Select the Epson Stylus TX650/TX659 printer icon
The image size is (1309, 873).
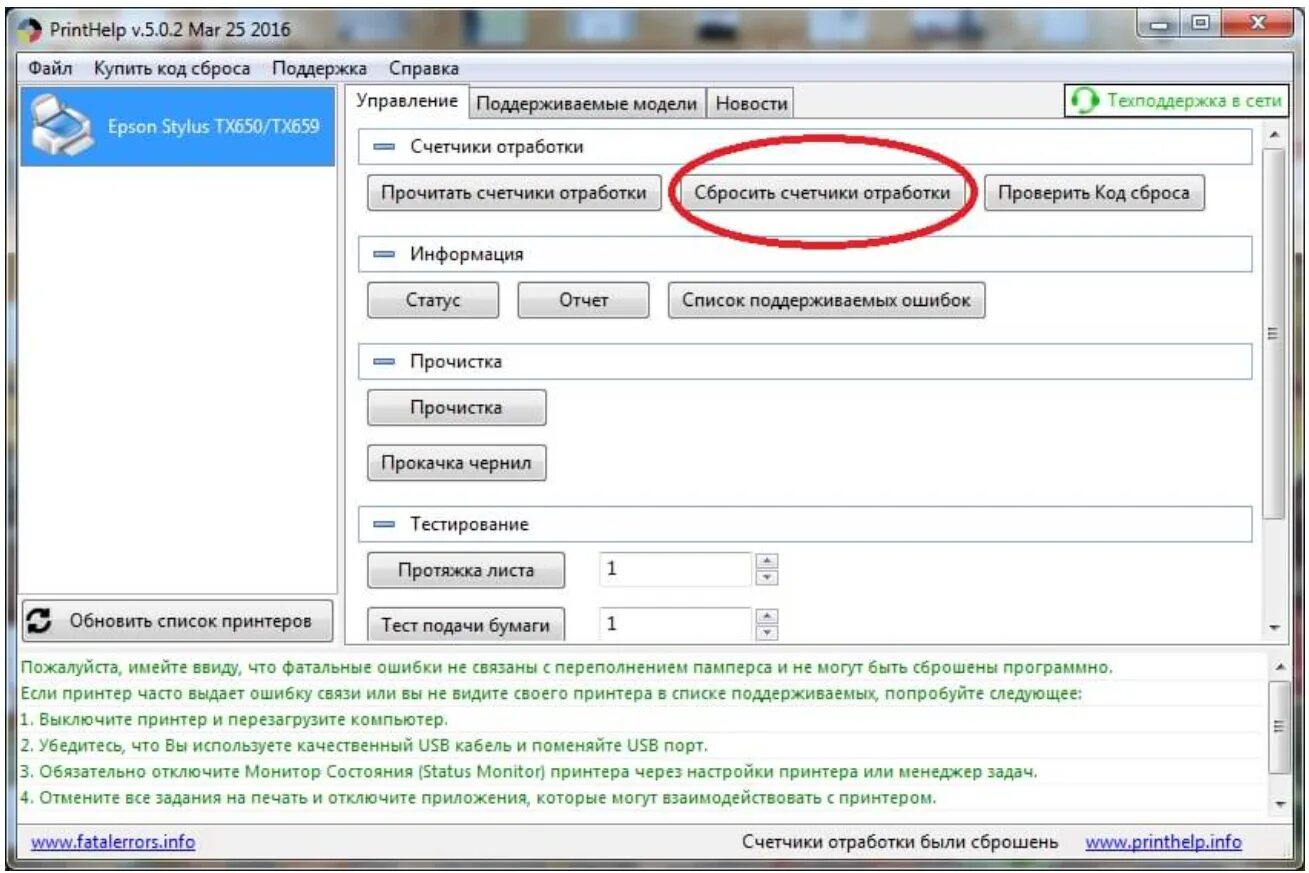[x=64, y=126]
